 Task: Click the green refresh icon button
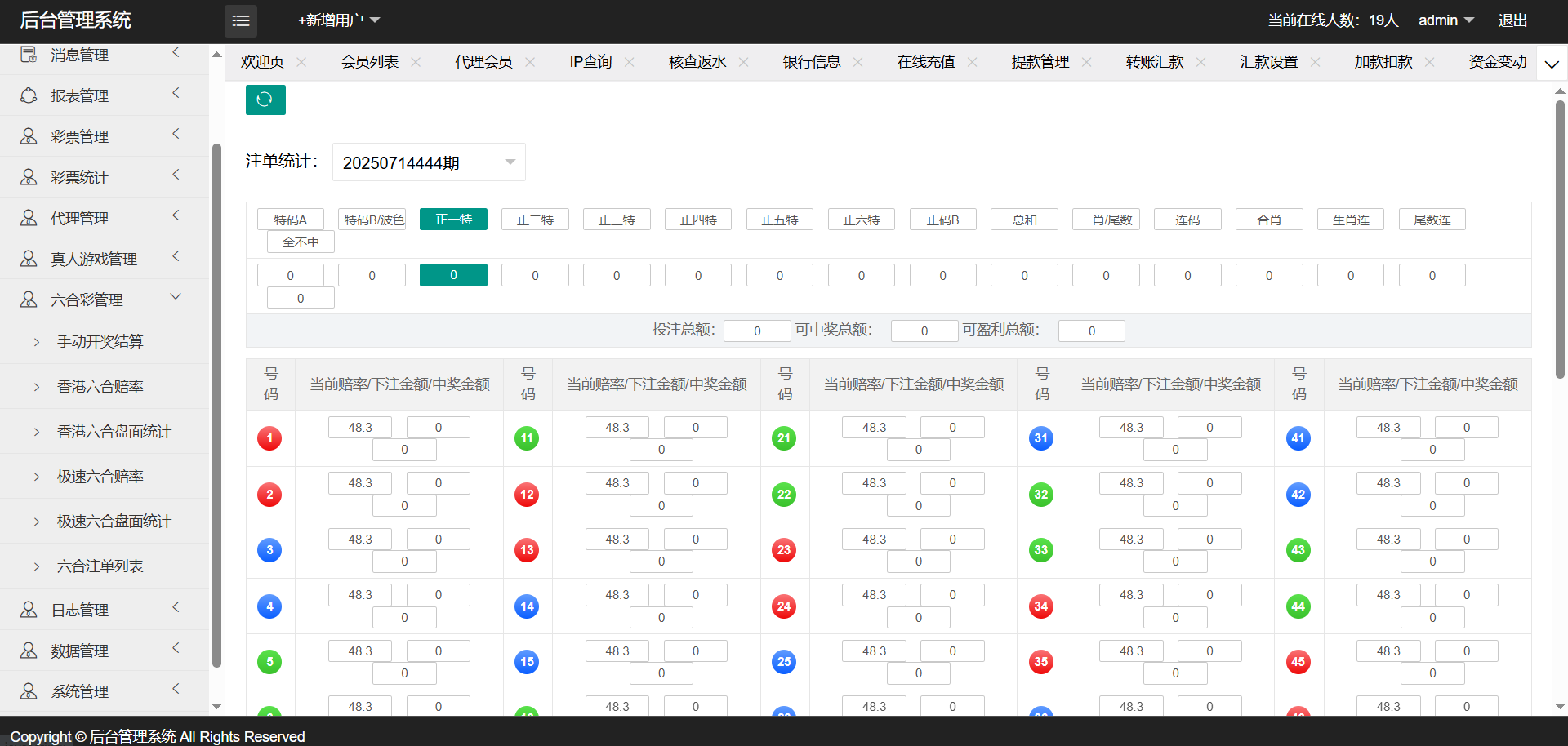click(x=265, y=100)
